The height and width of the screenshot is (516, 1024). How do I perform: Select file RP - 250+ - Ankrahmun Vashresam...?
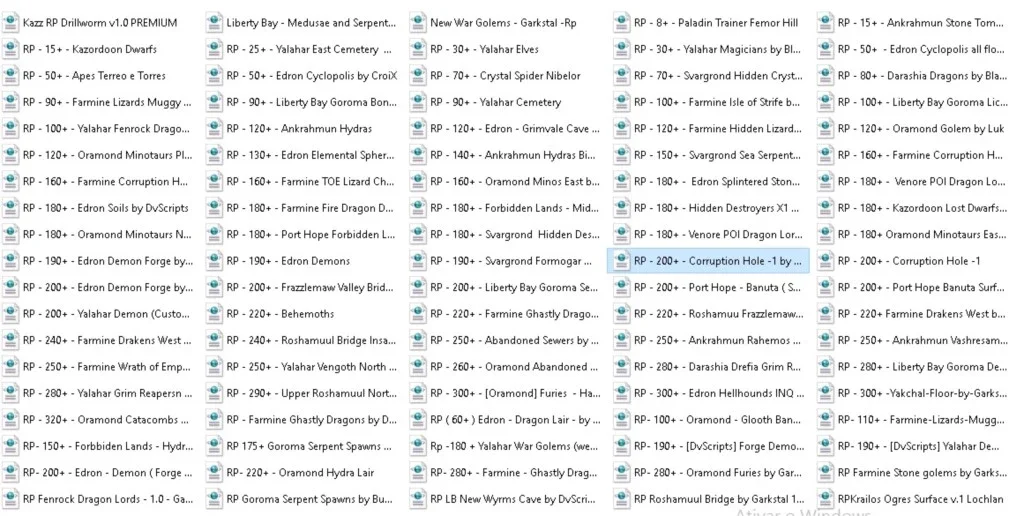pyautogui.click(x=922, y=340)
